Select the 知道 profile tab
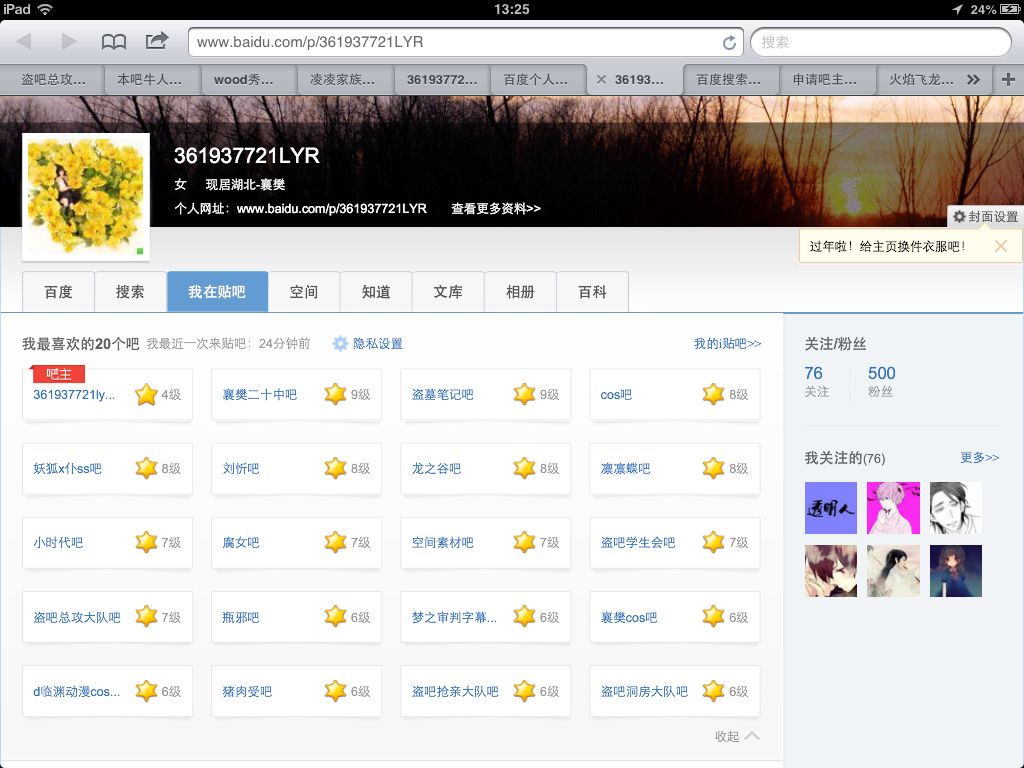 (376, 292)
